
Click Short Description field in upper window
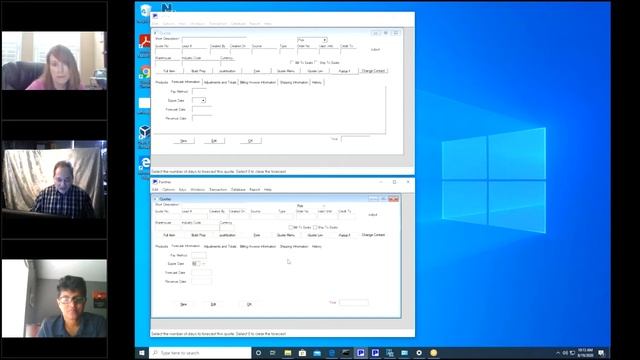[214, 39]
